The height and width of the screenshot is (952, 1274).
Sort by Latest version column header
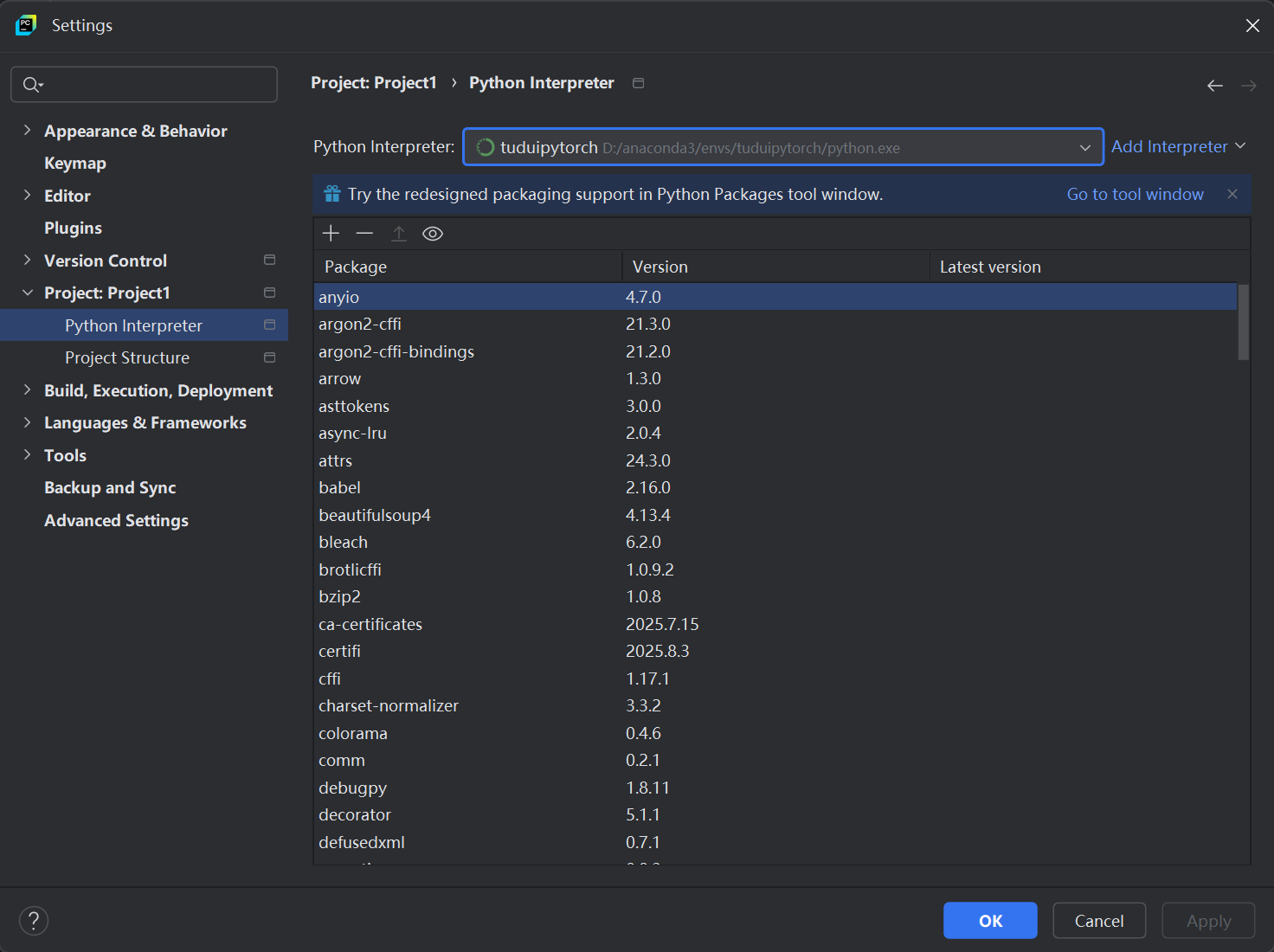pyautogui.click(x=1090, y=267)
